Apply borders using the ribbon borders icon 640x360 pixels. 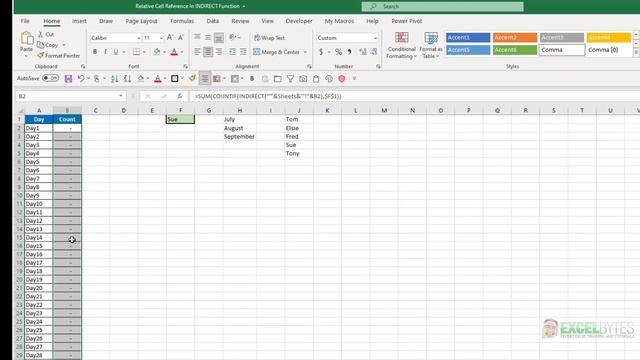coord(136,52)
